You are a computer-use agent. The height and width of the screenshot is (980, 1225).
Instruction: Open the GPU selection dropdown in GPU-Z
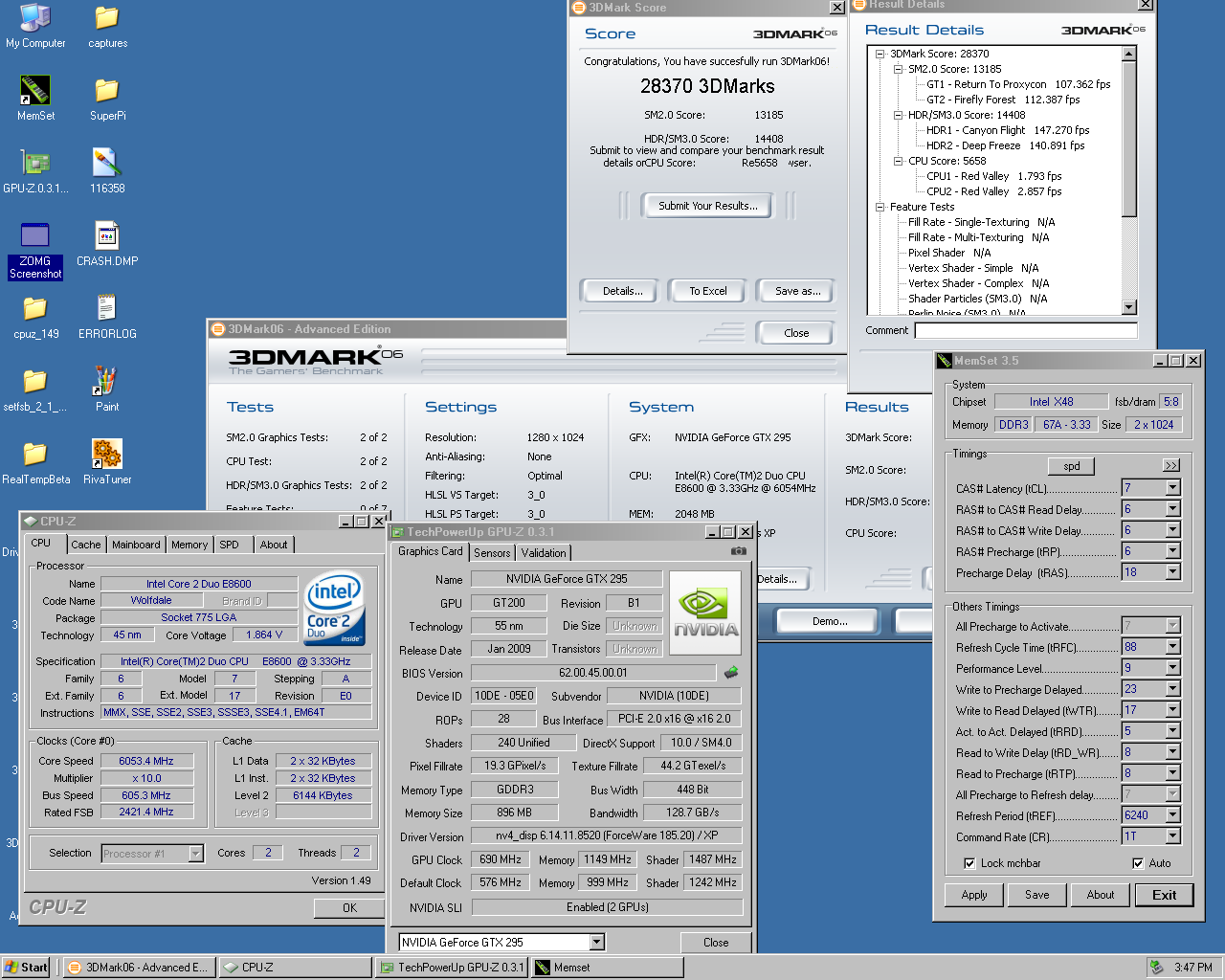click(596, 943)
